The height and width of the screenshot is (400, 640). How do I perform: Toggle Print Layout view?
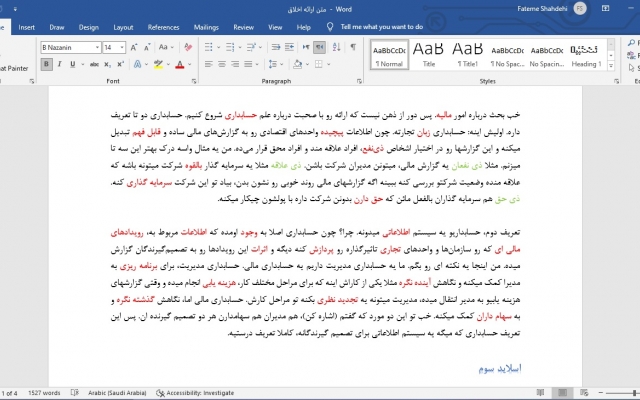point(562,393)
